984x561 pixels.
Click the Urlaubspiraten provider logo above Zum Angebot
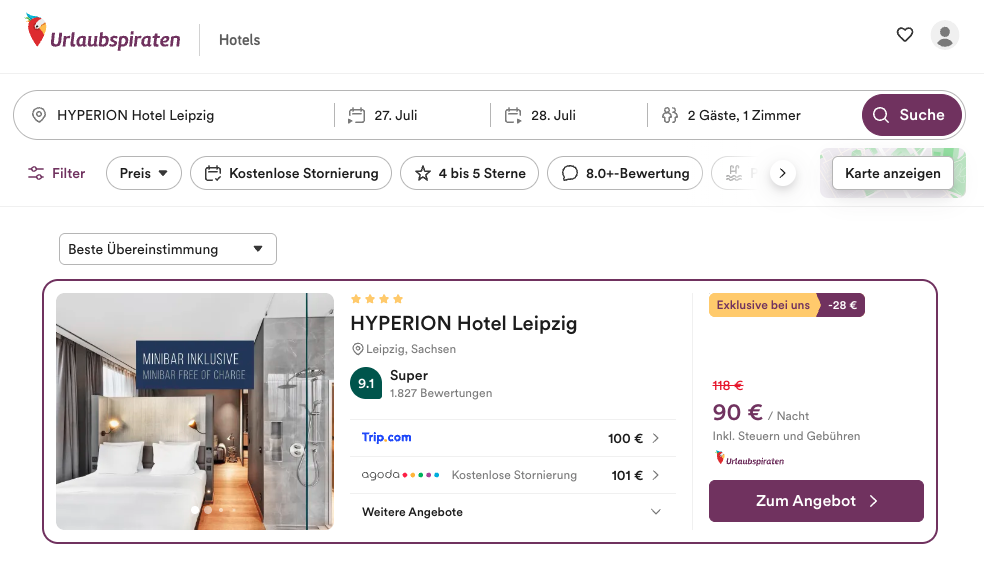pyautogui.click(x=749, y=459)
